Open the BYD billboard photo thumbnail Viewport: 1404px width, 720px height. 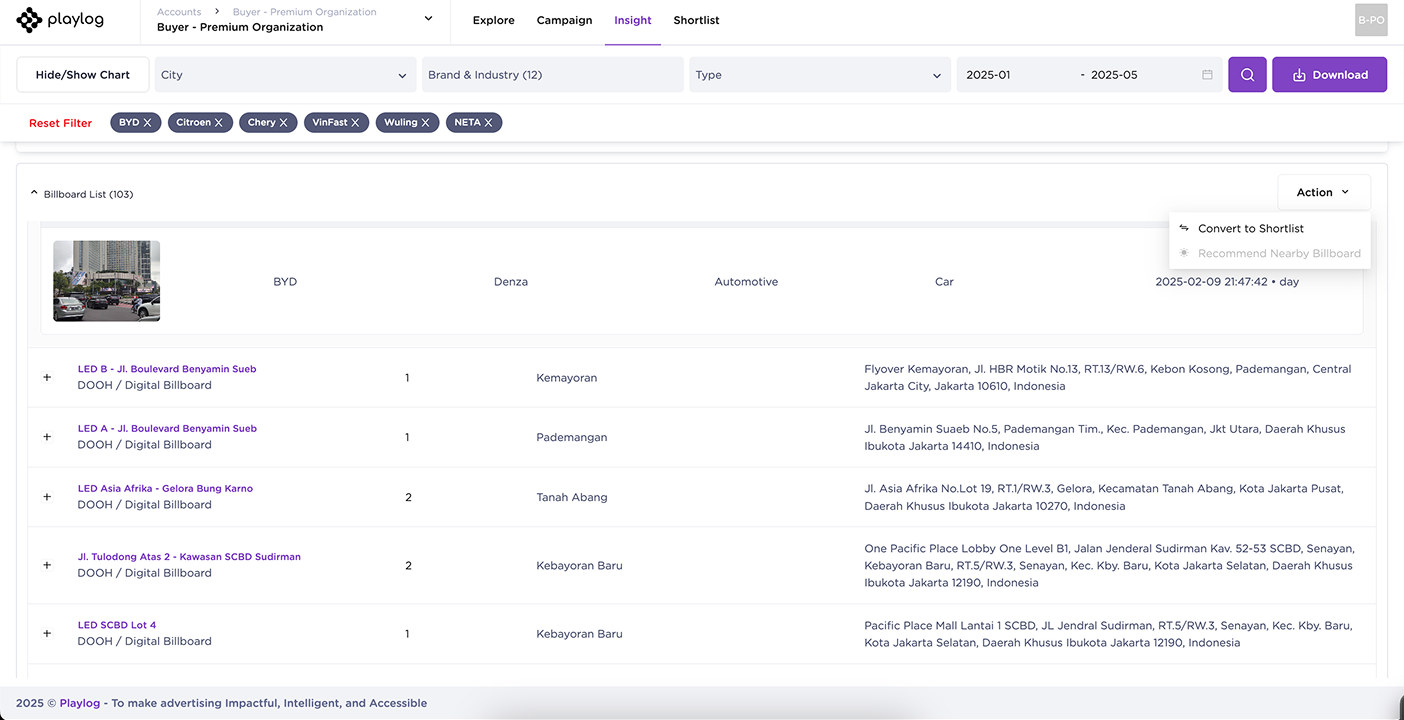click(107, 281)
